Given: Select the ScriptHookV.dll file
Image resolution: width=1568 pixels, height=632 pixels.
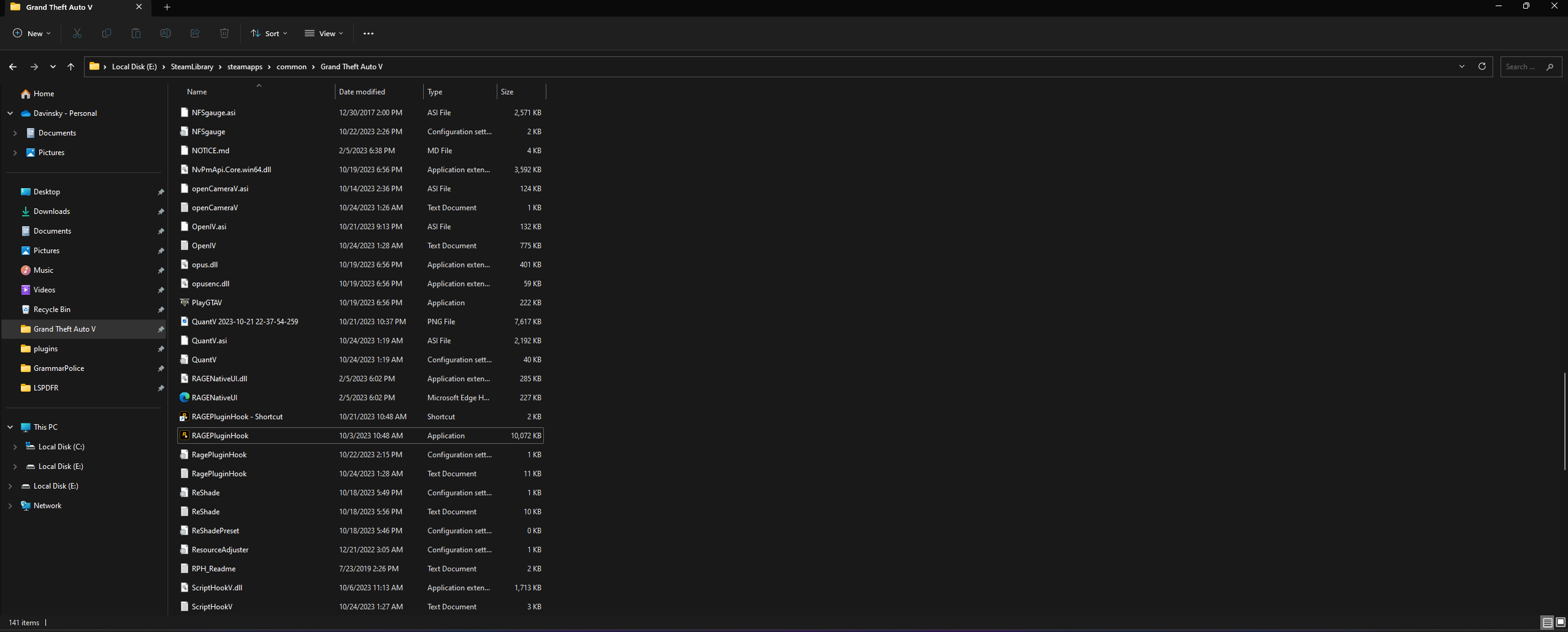Looking at the screenshot, I should coord(361,588).
